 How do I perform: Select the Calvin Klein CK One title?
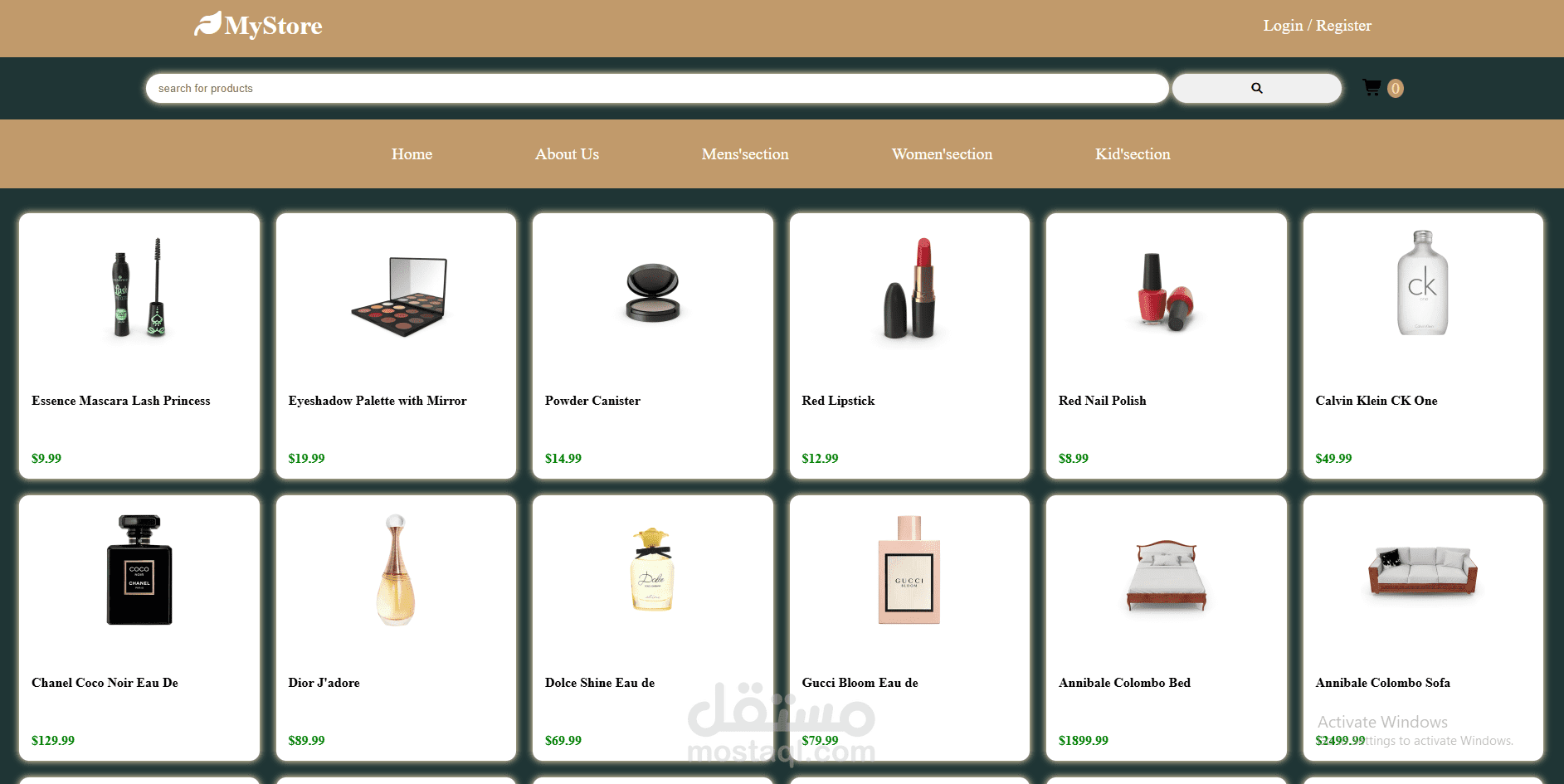tap(1376, 401)
